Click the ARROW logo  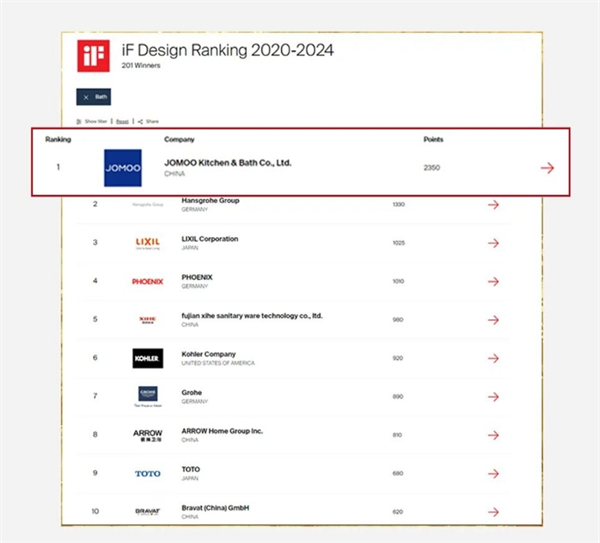pyautogui.click(x=148, y=435)
